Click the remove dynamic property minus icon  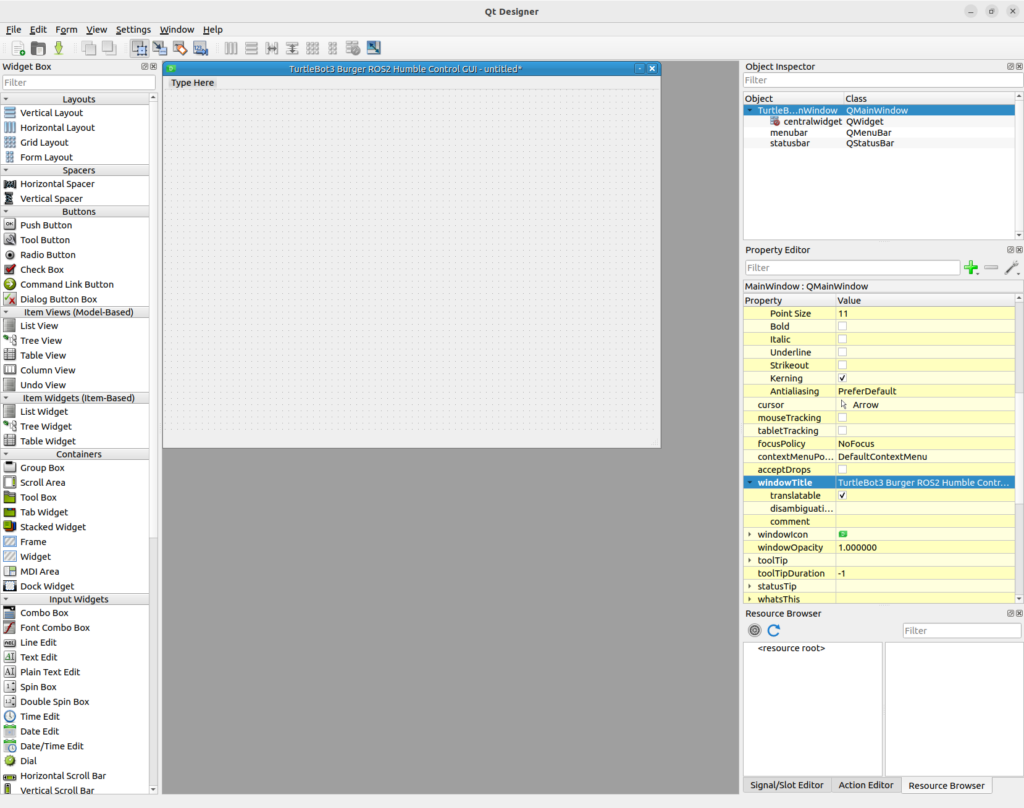click(x=991, y=268)
